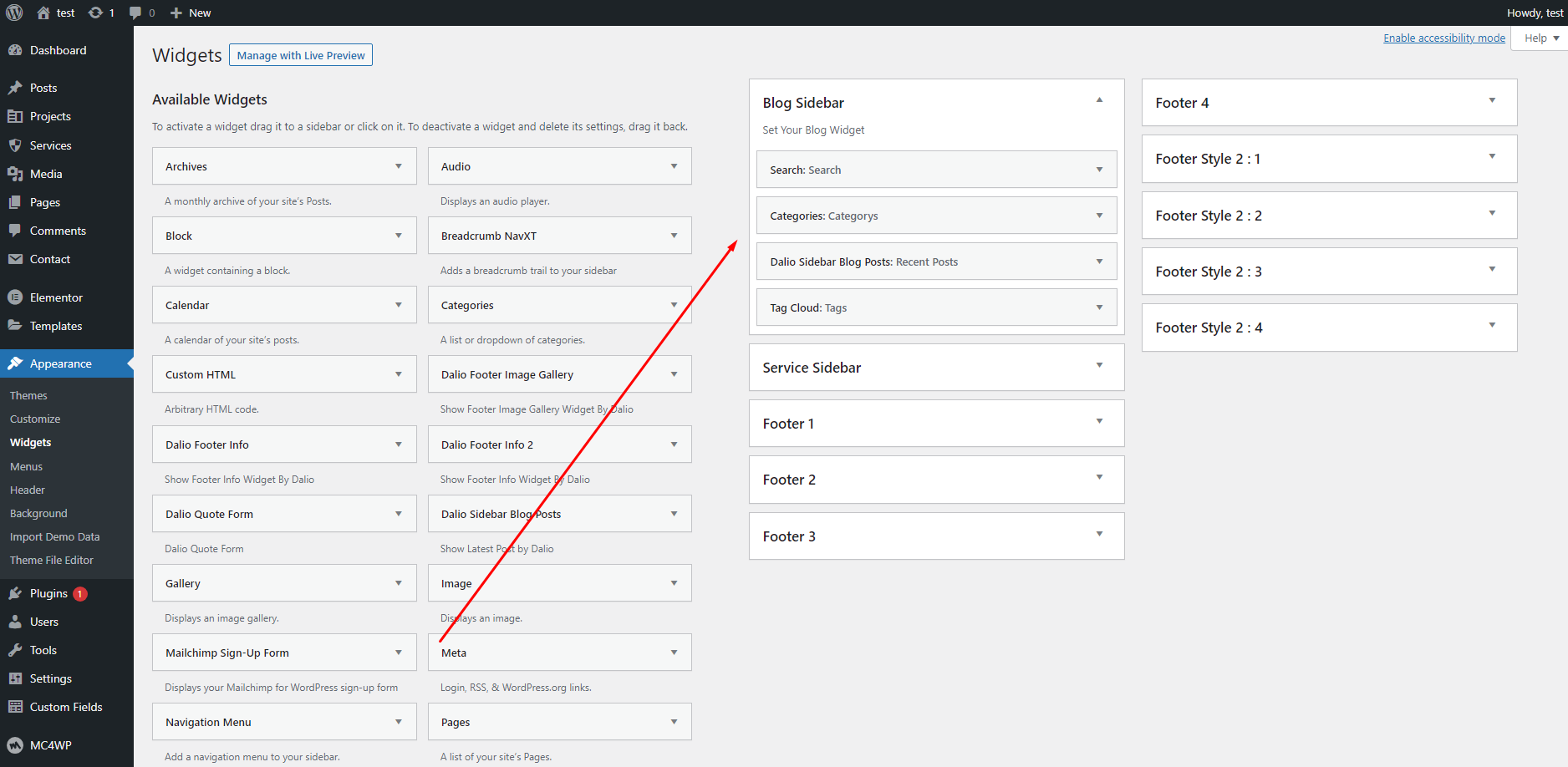Expand Dalio Sidebar Blog Posts: Recent Posts widget
Screen dimensions: 1568x767
(1100, 262)
